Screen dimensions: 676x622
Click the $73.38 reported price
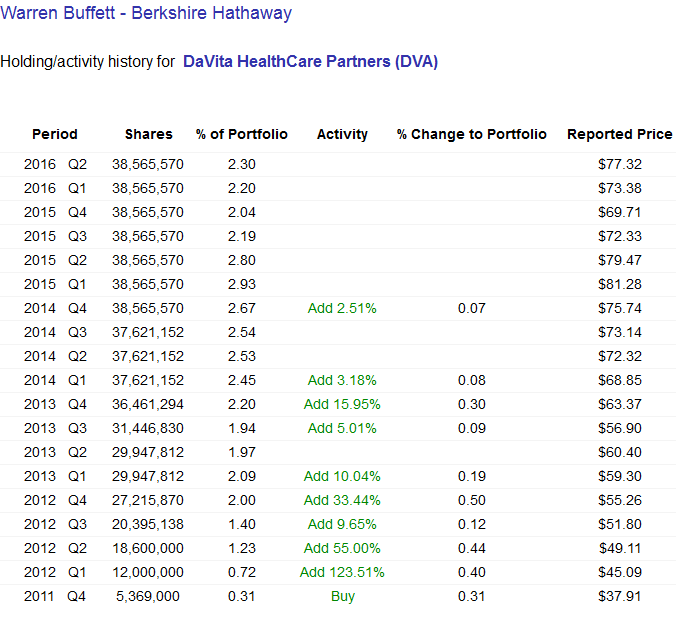[x=620, y=189]
